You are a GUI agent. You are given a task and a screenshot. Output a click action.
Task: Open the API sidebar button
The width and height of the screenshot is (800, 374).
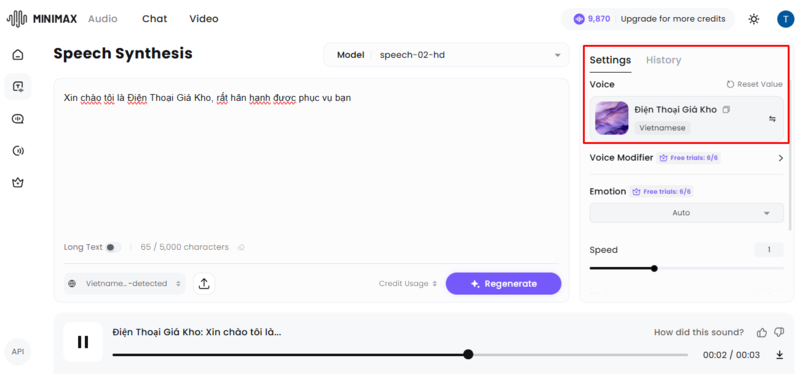pos(18,352)
